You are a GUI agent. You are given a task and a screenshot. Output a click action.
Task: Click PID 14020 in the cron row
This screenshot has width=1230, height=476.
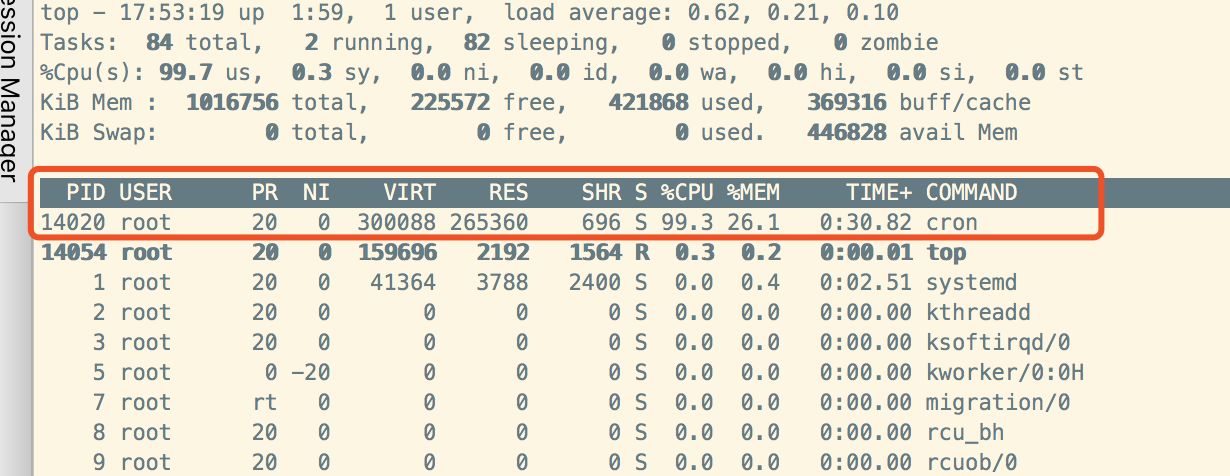coord(73,222)
